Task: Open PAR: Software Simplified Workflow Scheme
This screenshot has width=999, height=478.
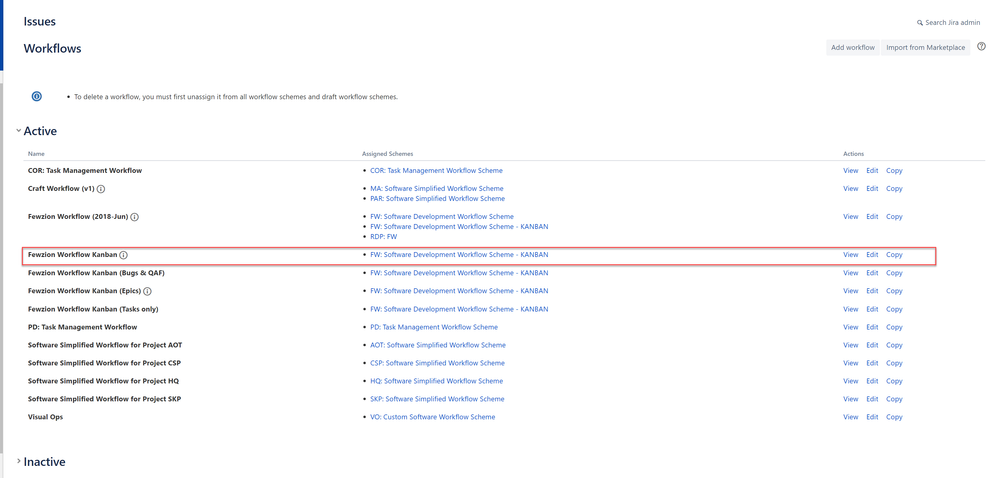Action: 437,199
